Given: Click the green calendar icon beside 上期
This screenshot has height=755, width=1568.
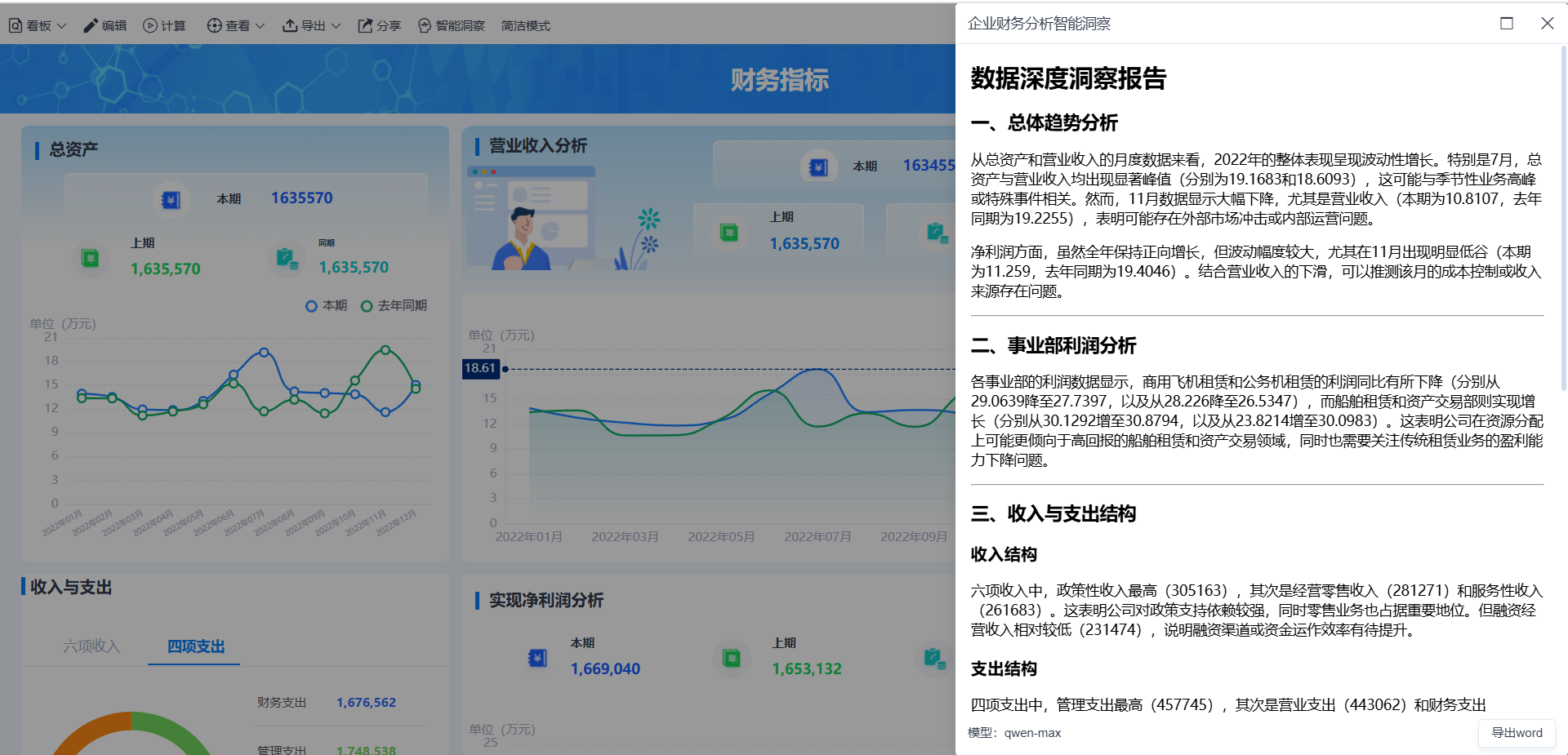Looking at the screenshot, I should coord(90,258).
